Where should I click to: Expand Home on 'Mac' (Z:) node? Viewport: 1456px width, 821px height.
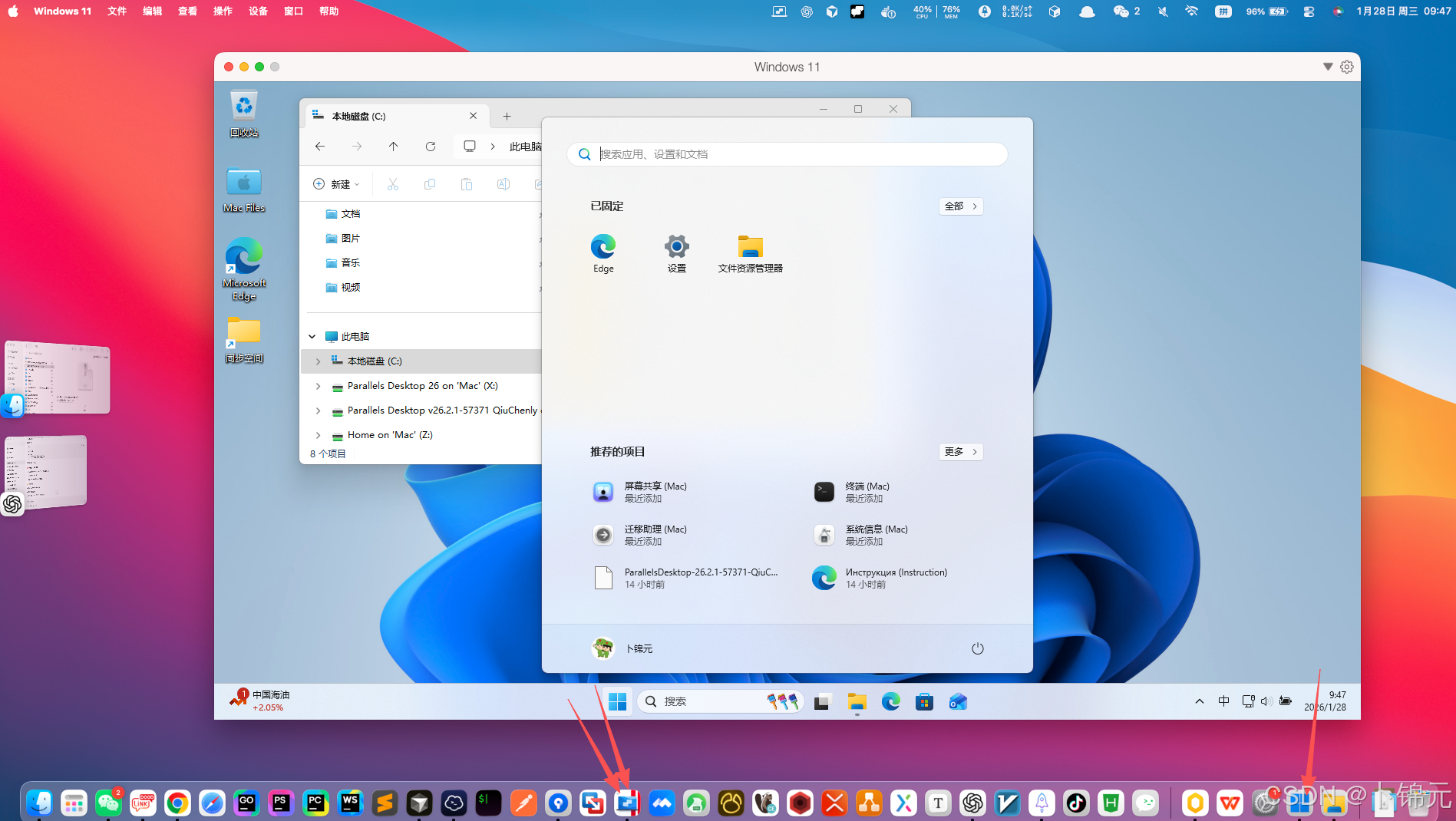(319, 435)
